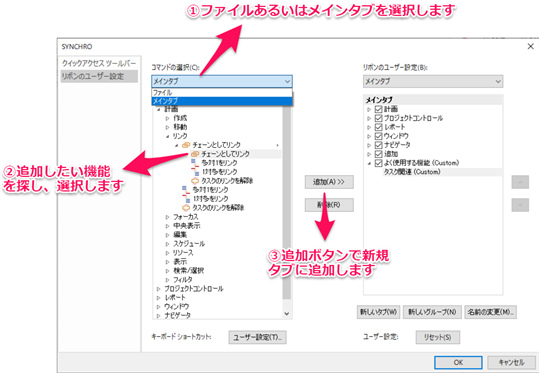The image size is (539, 373).
Task: Select the 編集 tree item
Action: tap(180, 235)
